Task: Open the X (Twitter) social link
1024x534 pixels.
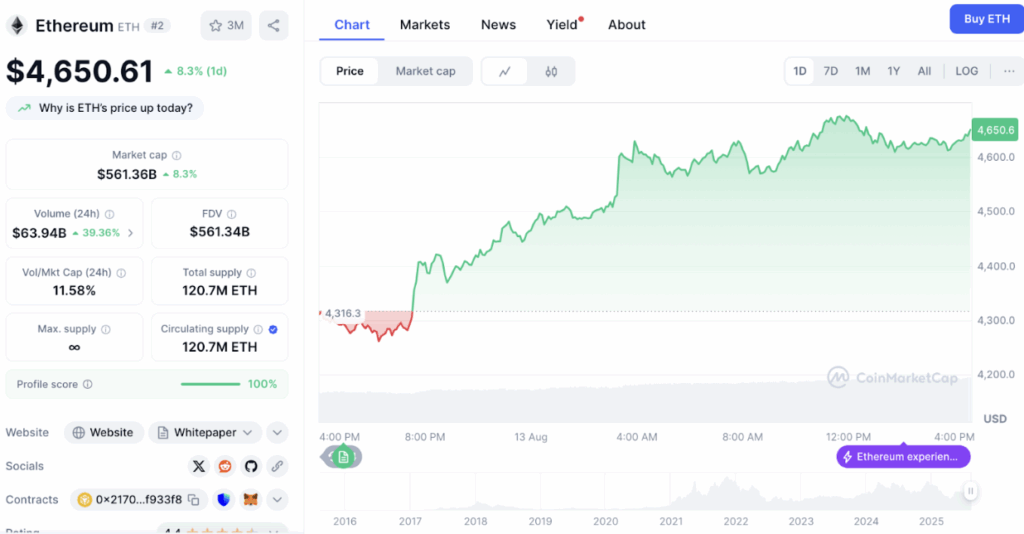Action: pyautogui.click(x=198, y=466)
